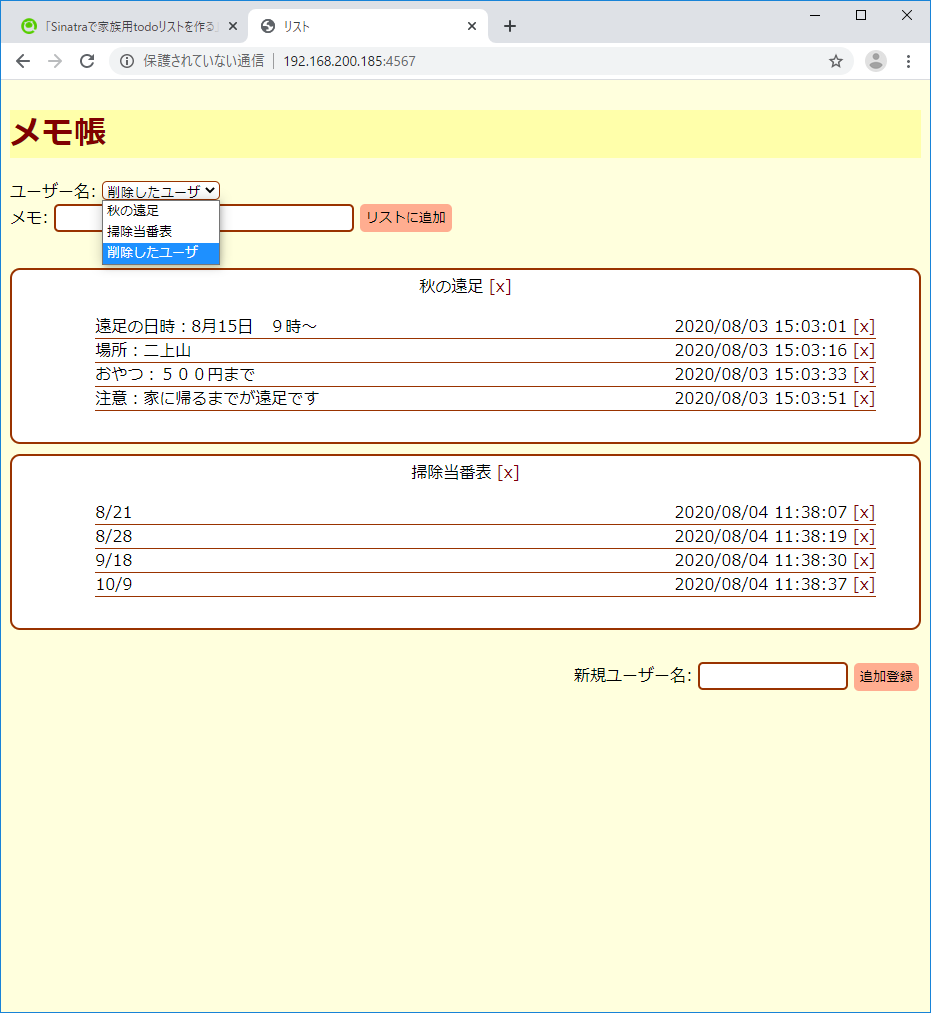Screen dimensions: 931x1013
Task: Click the リストに追加 button
Action: 406,218
